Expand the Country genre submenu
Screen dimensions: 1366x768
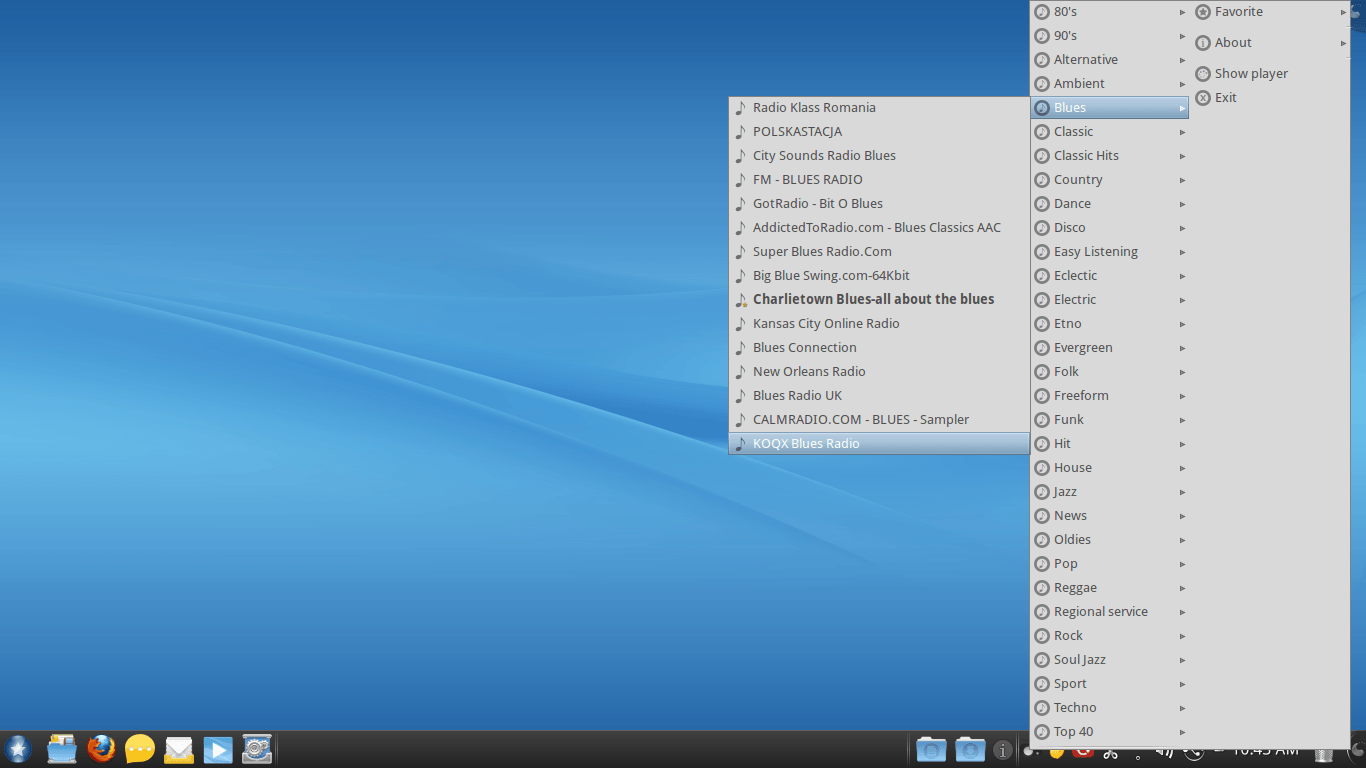click(1183, 179)
